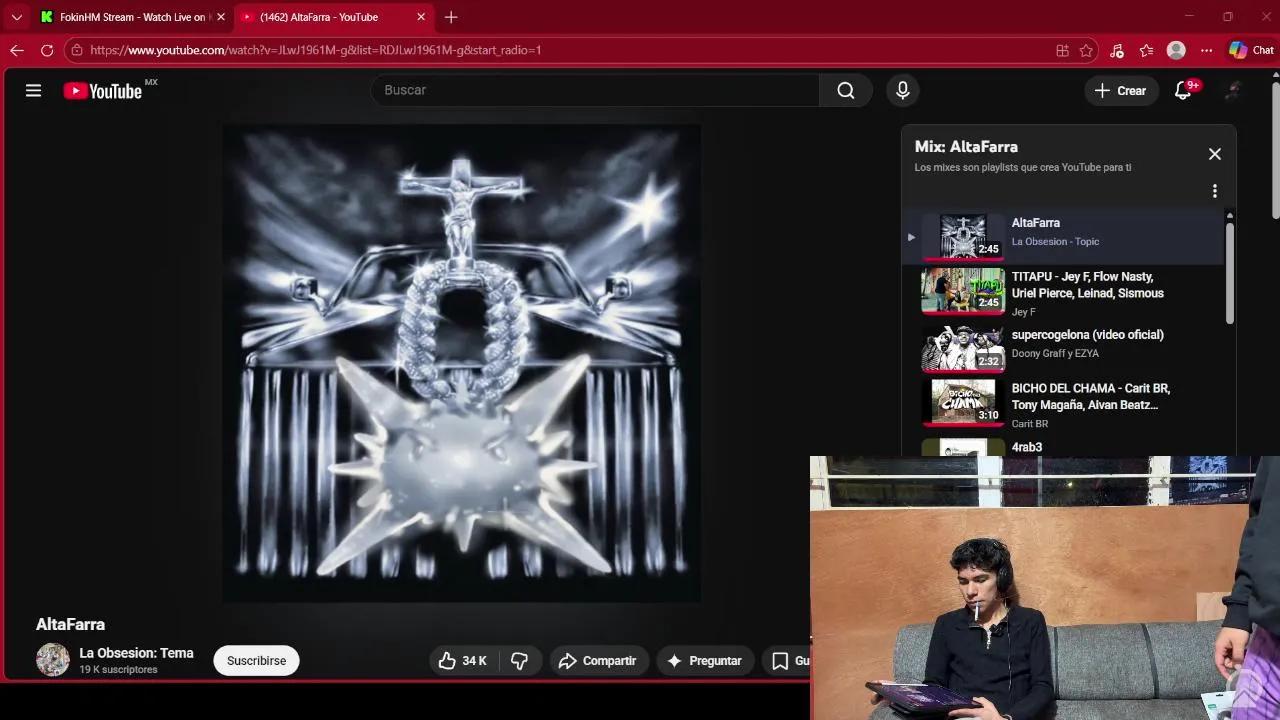Open the Crear create menu
The height and width of the screenshot is (720, 1280).
(x=1120, y=90)
